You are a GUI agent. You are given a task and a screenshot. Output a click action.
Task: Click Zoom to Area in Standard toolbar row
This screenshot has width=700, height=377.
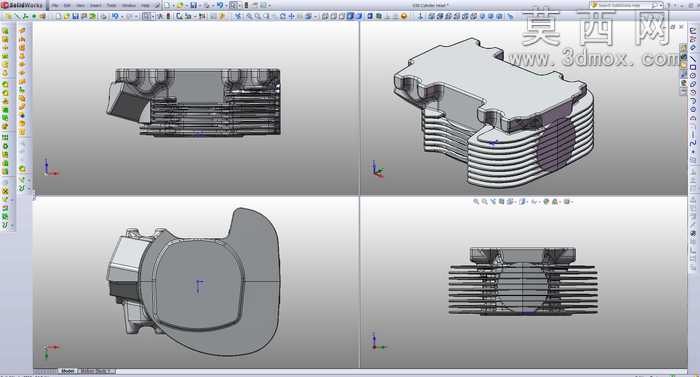258,17
